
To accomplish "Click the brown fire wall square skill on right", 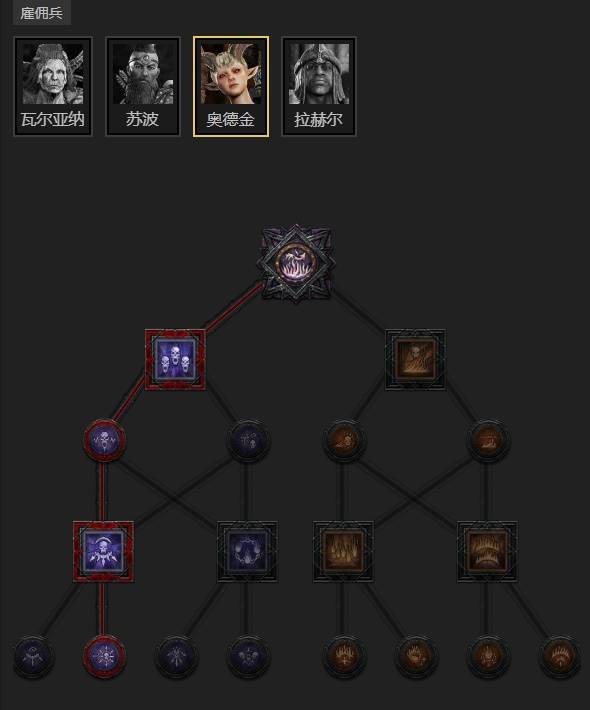I will coord(487,552).
